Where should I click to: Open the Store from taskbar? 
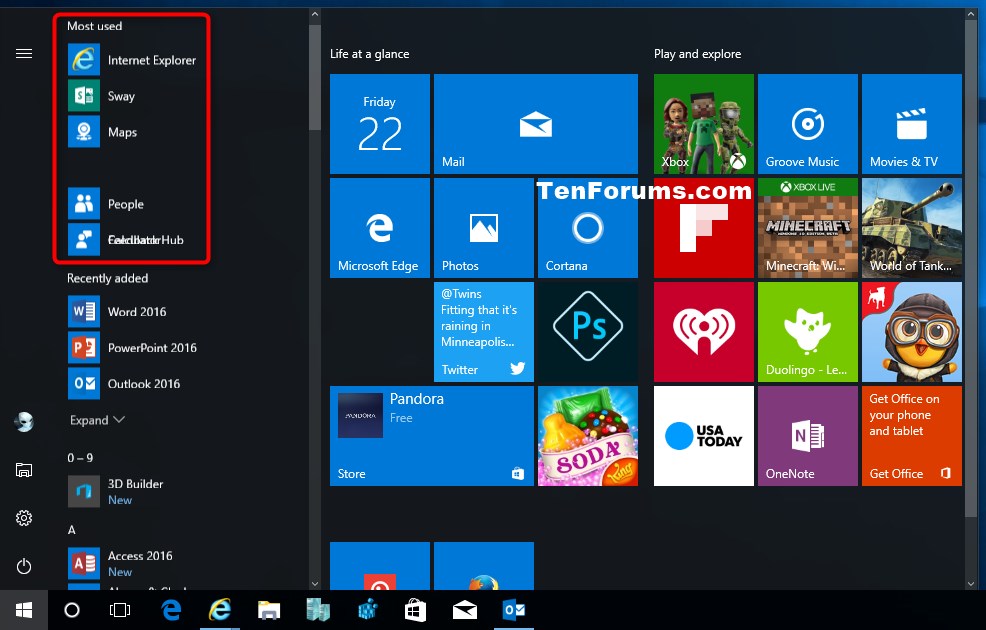coord(415,610)
